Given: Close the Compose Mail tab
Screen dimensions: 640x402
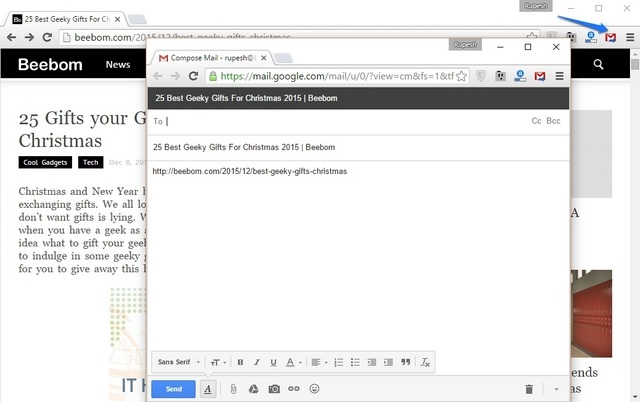Looking at the screenshot, I should pyautogui.click(x=264, y=58).
